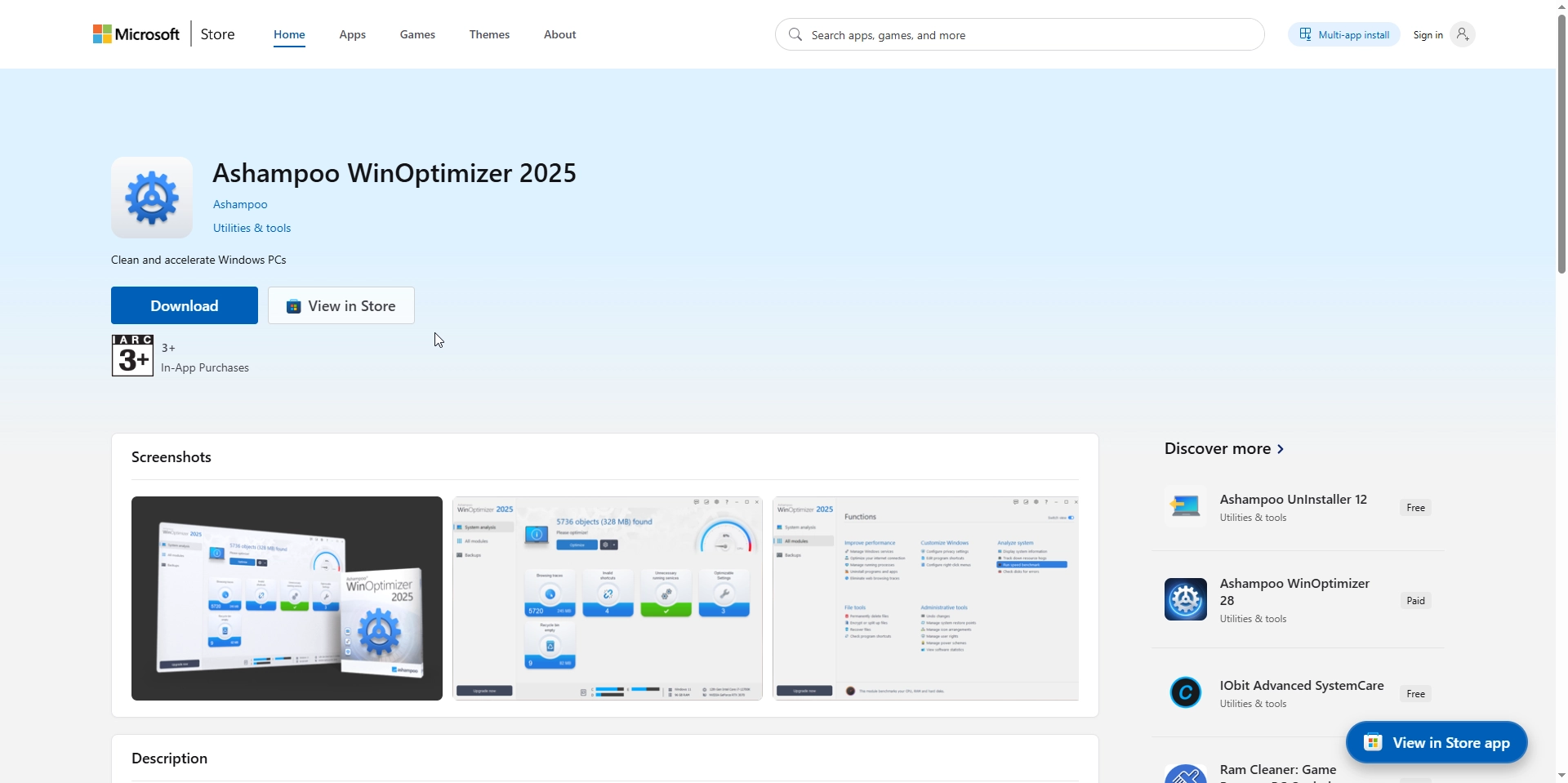1568x783 pixels.
Task: Click the Ashampoo WinOptimizer 28 app icon
Action: (1186, 599)
